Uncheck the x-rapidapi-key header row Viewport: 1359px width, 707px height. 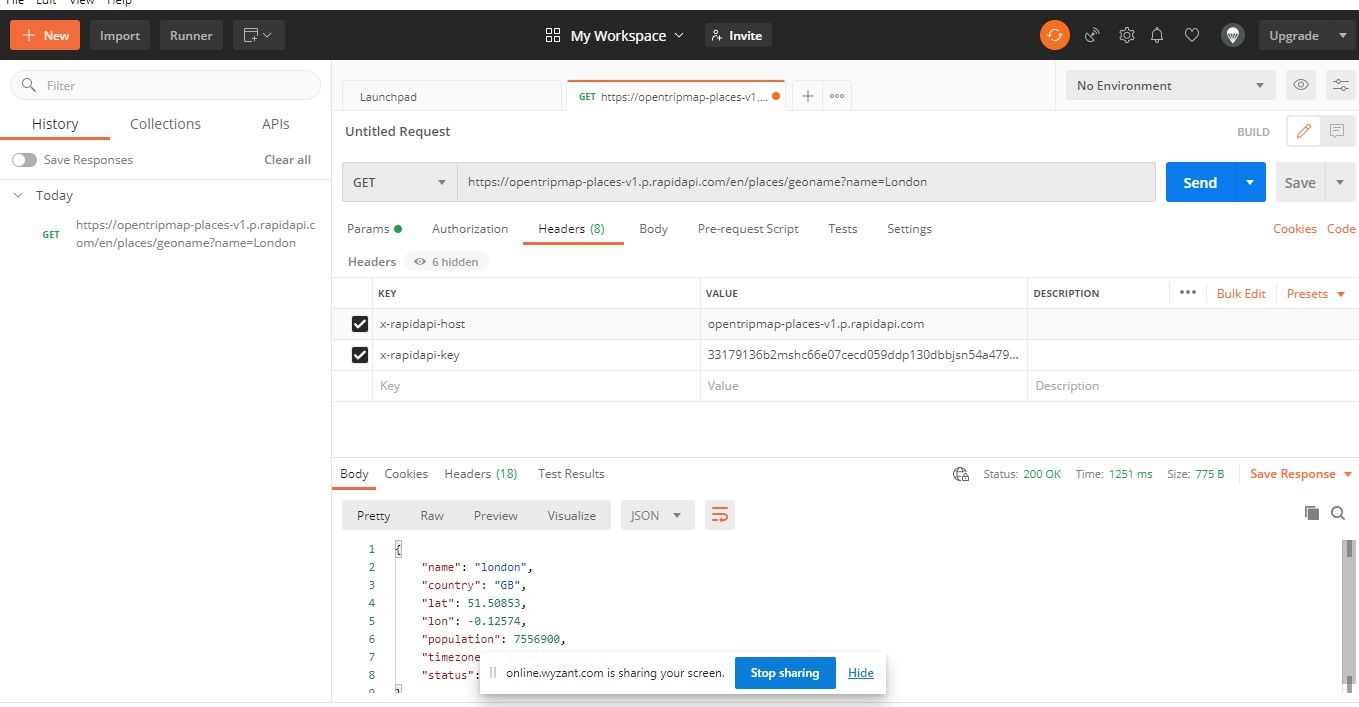[360, 355]
